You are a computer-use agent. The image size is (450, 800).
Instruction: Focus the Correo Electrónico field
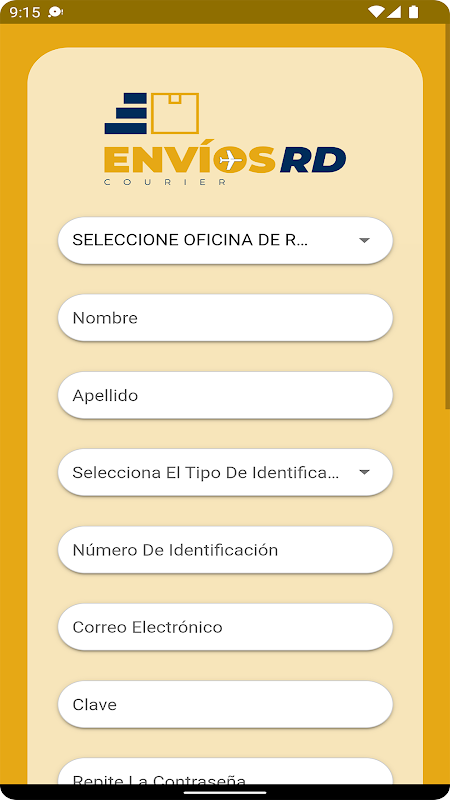pyautogui.click(x=225, y=627)
